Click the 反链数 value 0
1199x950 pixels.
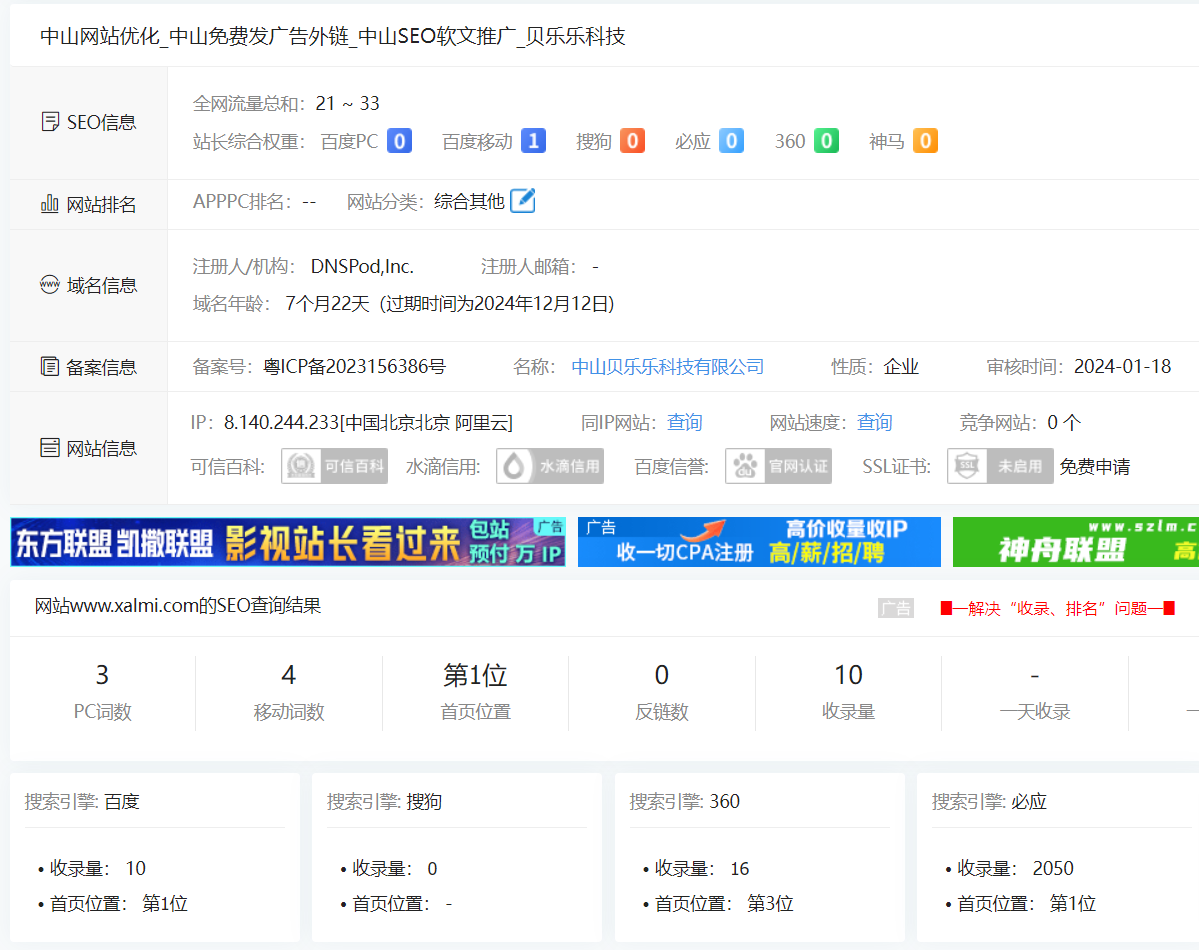[x=661, y=675]
